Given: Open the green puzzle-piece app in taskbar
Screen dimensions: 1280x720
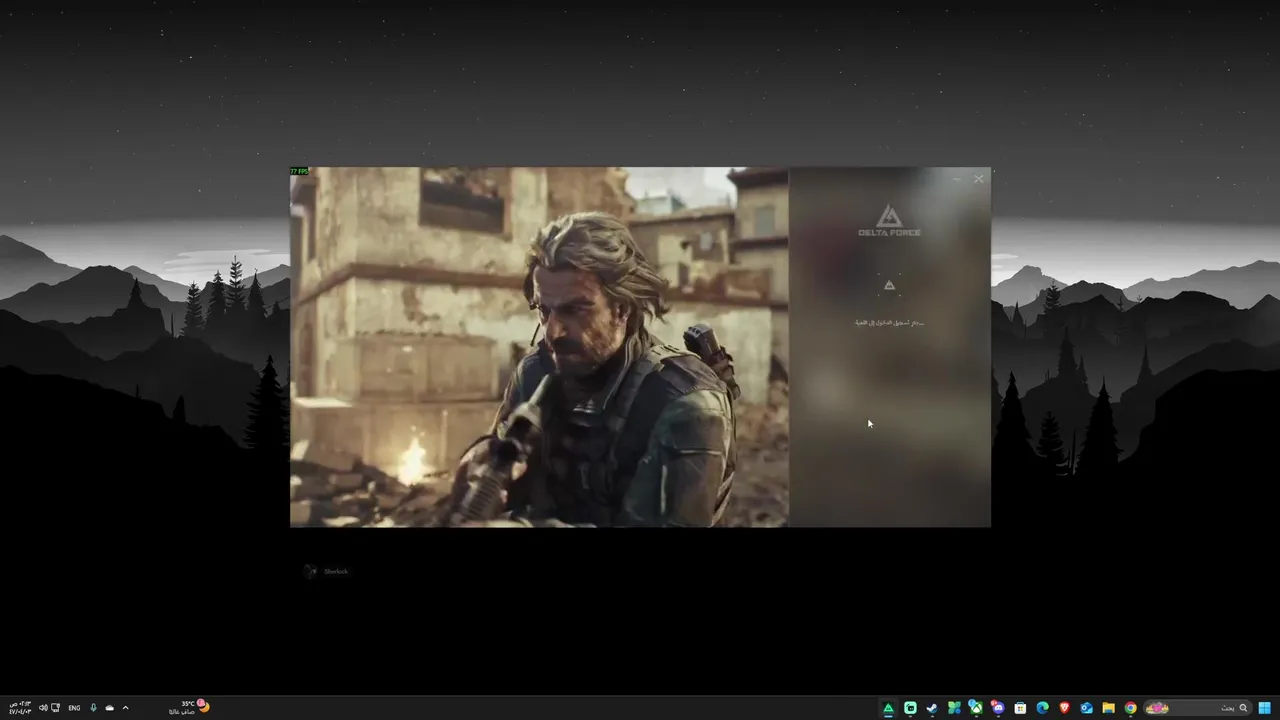Looking at the screenshot, I should (x=954, y=708).
